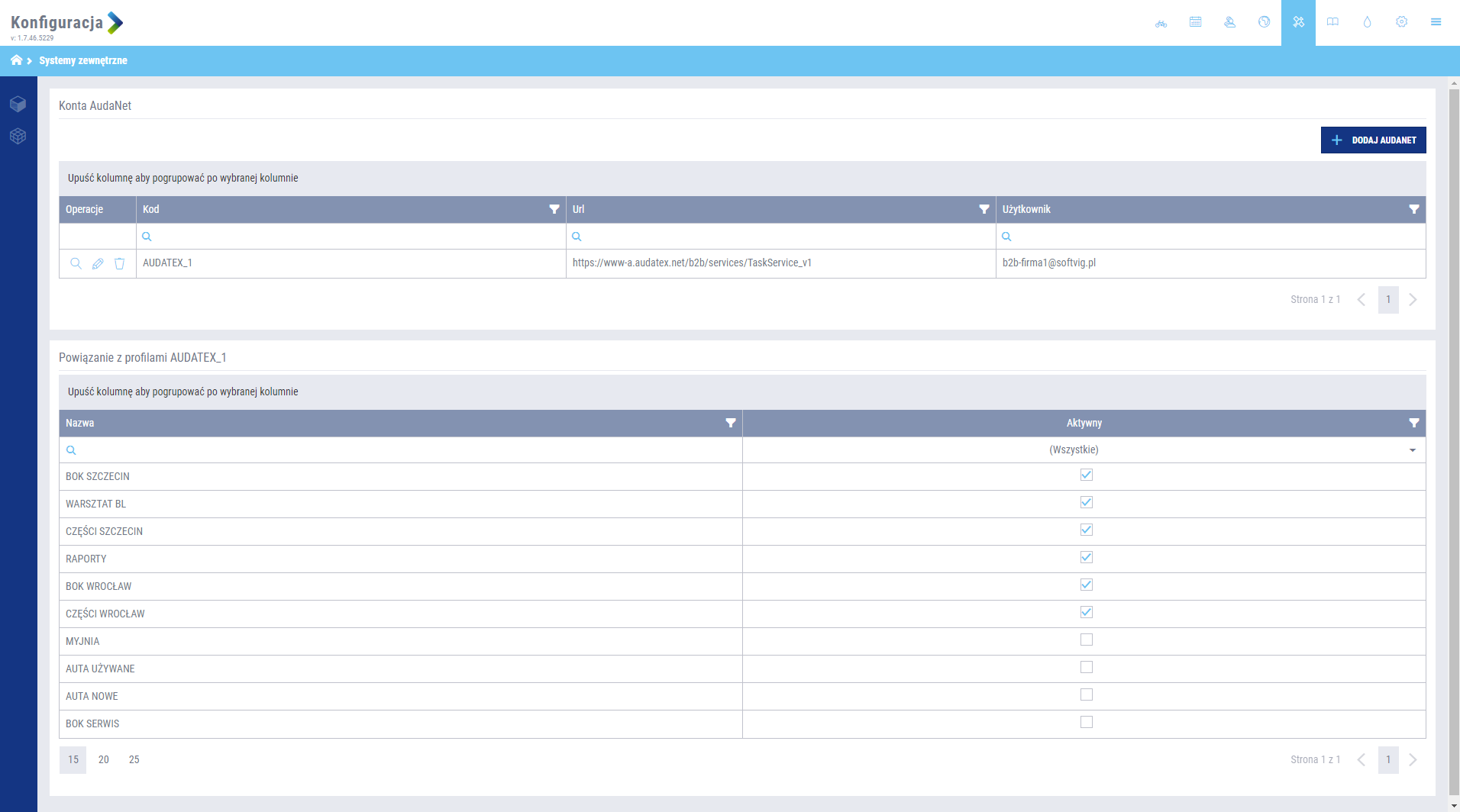Click the bicycle icon in top toolbar
This screenshot has height=812, width=1460.
pos(1161,23)
